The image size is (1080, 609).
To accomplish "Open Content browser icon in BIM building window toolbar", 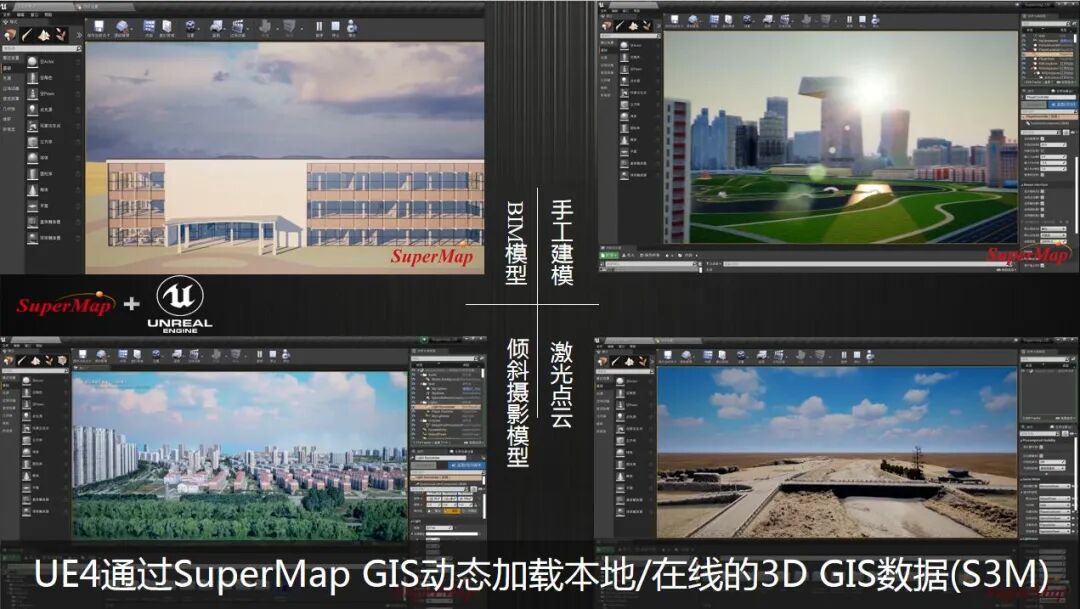I will 149,26.
